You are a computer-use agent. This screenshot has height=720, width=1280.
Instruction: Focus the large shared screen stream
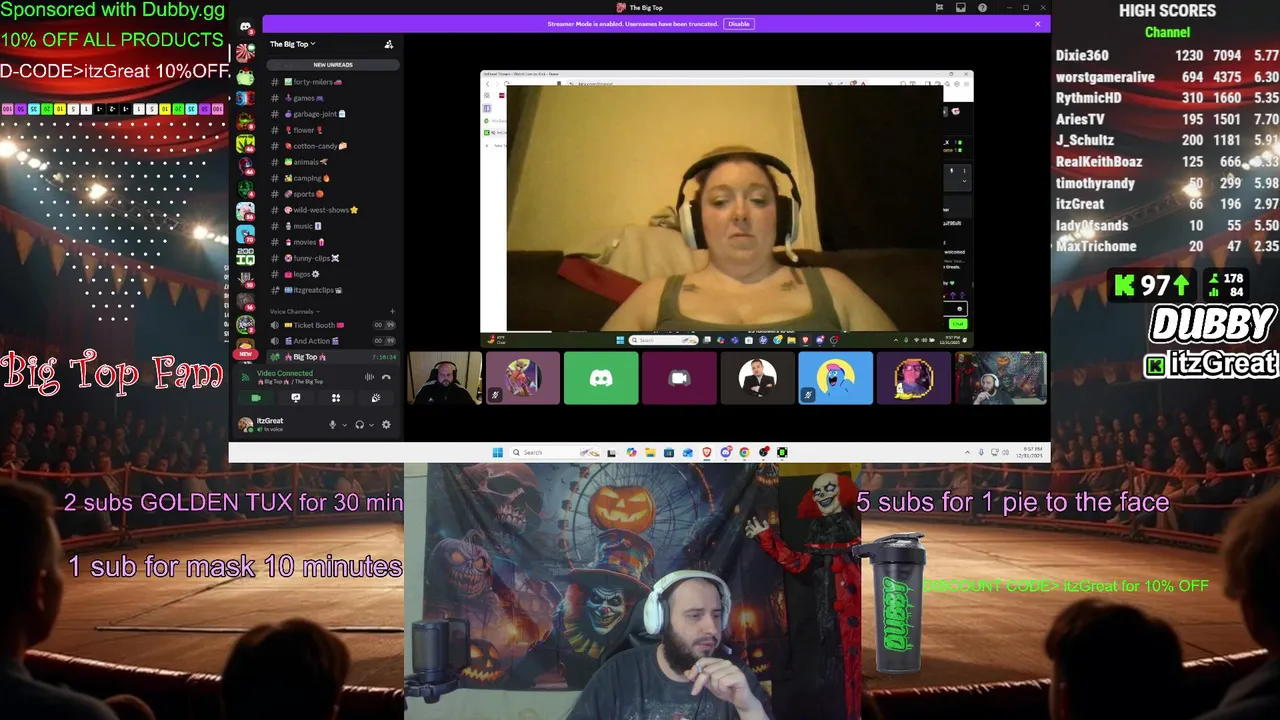pyautogui.click(x=727, y=208)
